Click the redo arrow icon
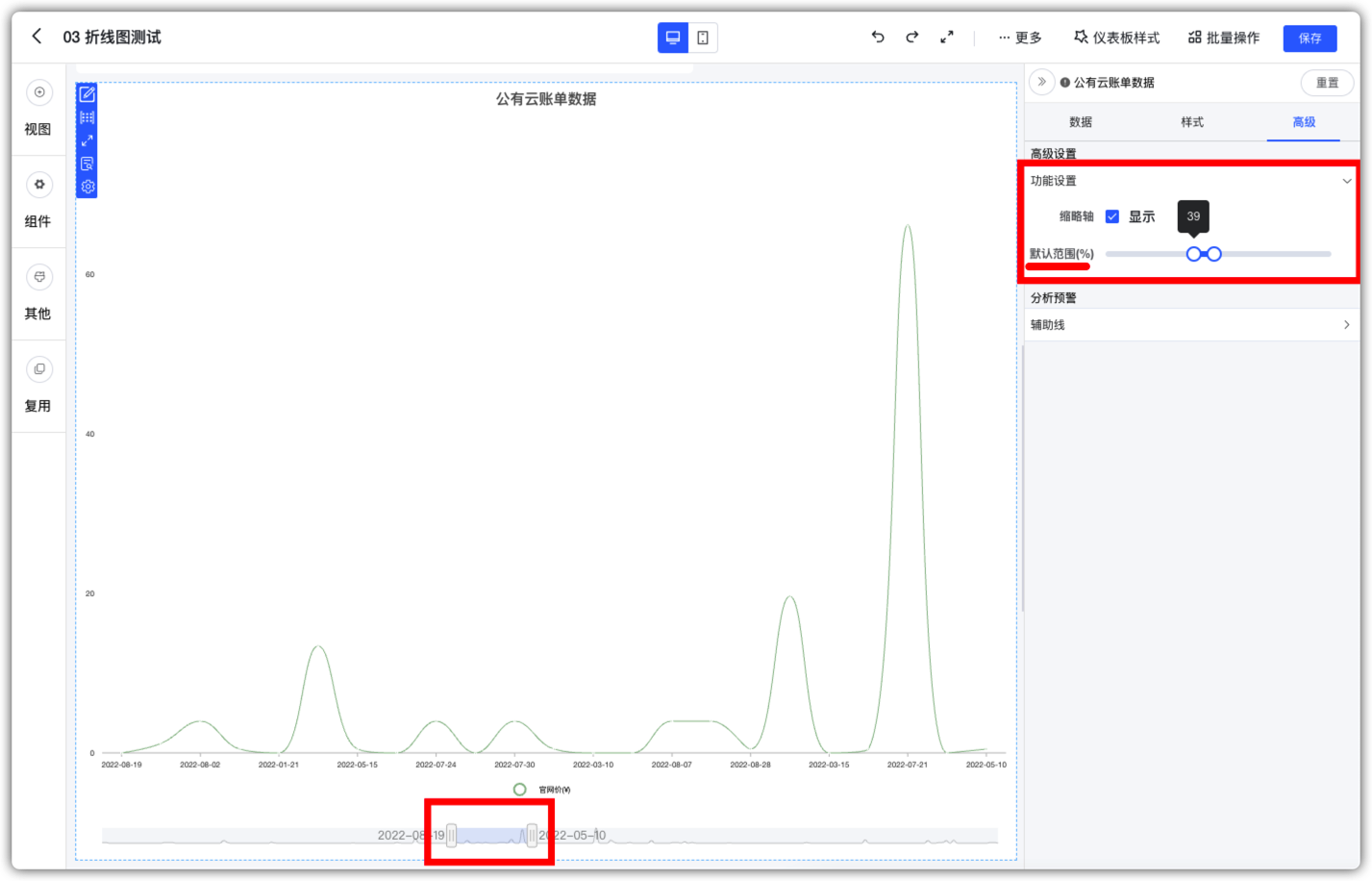 (x=911, y=37)
